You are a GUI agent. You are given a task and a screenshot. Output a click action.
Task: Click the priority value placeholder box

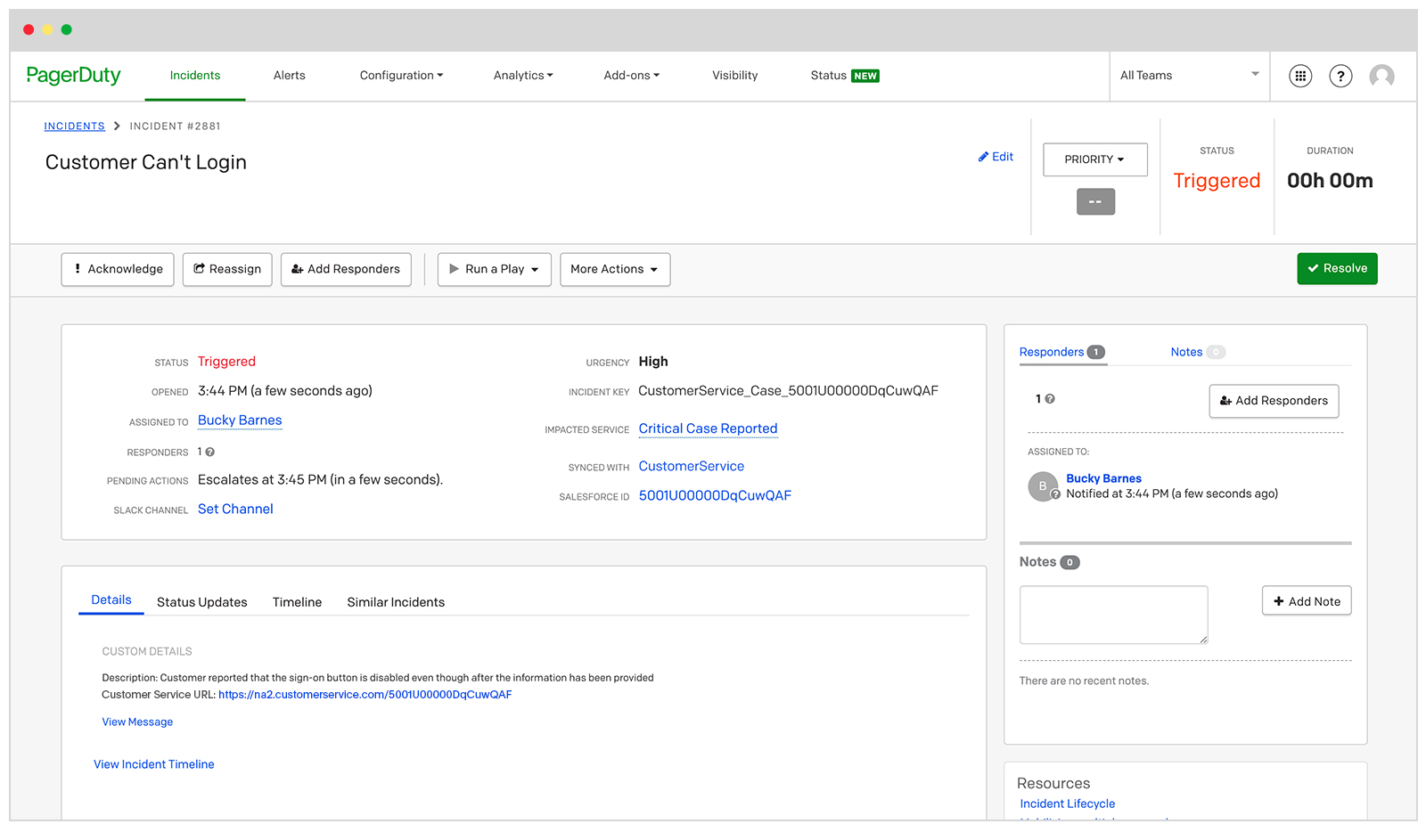1095,202
